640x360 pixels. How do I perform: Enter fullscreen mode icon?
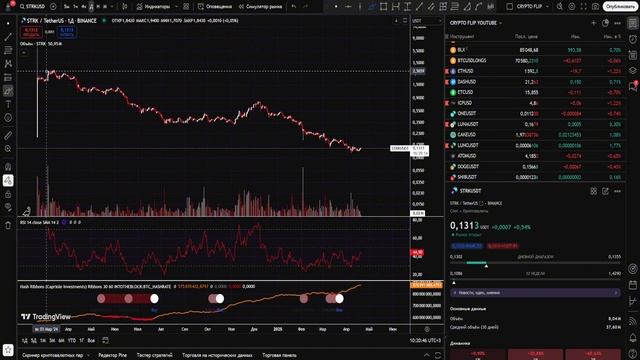click(x=584, y=7)
